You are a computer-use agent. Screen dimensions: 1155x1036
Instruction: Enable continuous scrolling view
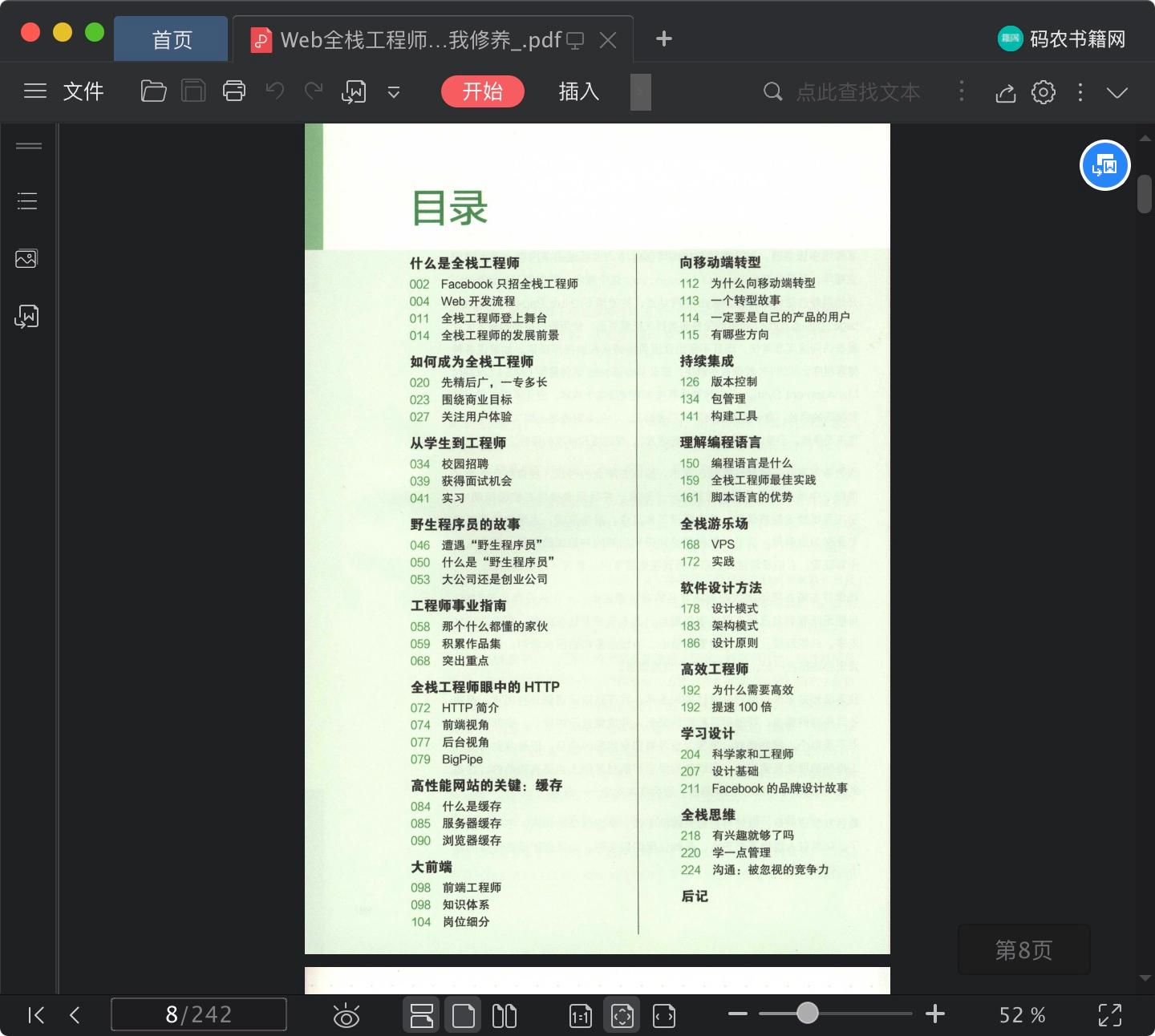[421, 1015]
